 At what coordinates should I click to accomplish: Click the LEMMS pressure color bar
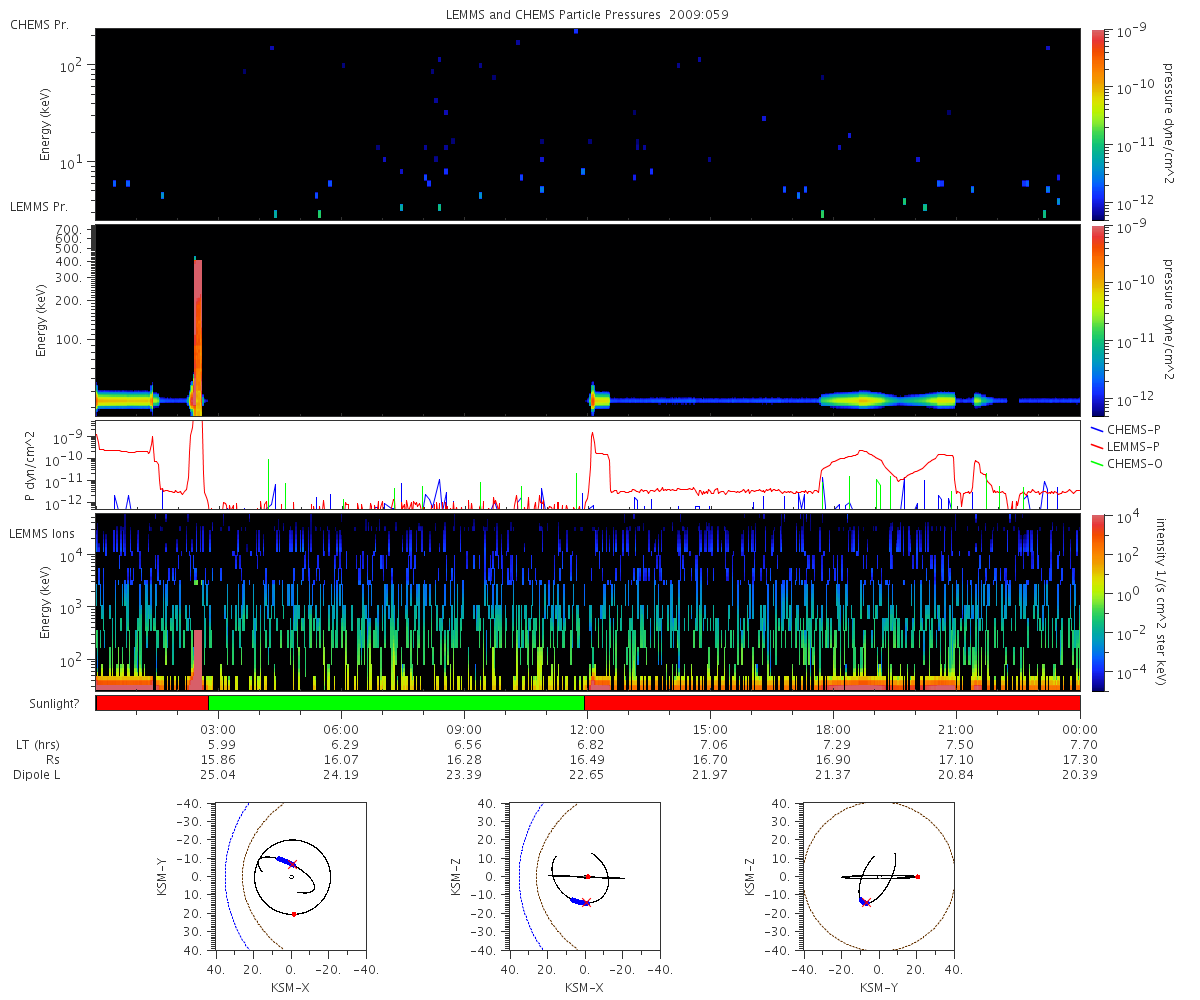[x=1097, y=320]
